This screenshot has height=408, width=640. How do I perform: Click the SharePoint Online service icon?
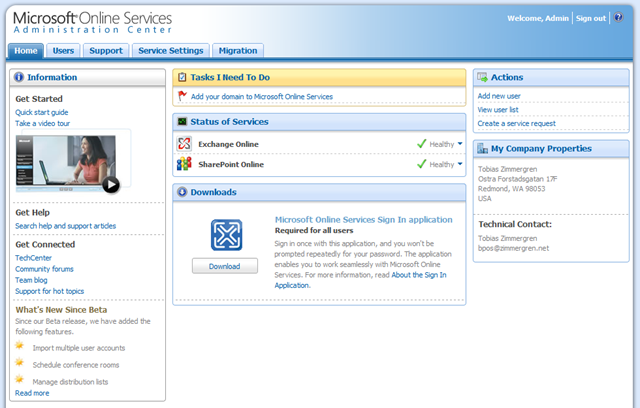coord(184,164)
